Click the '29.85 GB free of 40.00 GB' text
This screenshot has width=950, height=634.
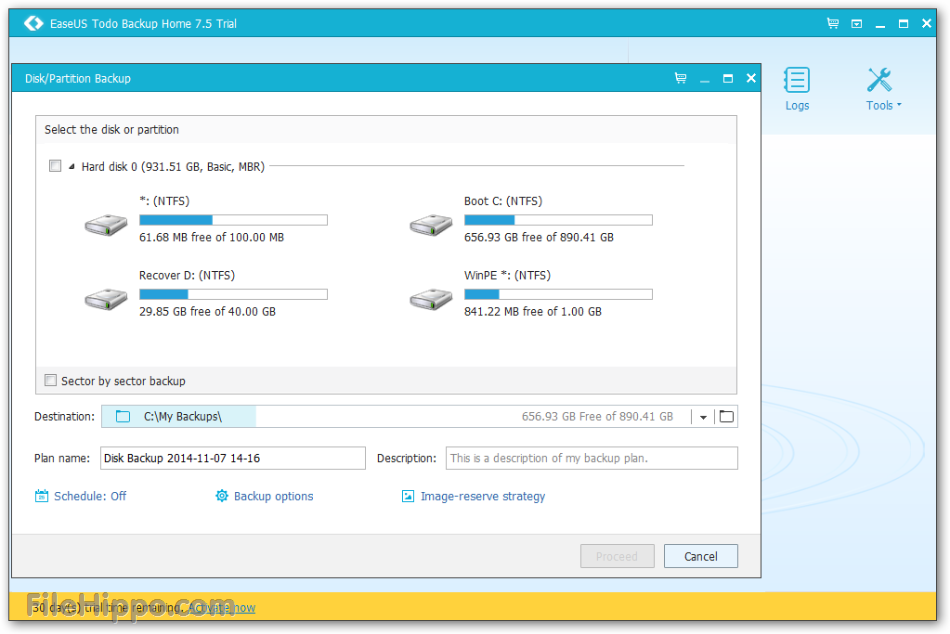(207, 312)
